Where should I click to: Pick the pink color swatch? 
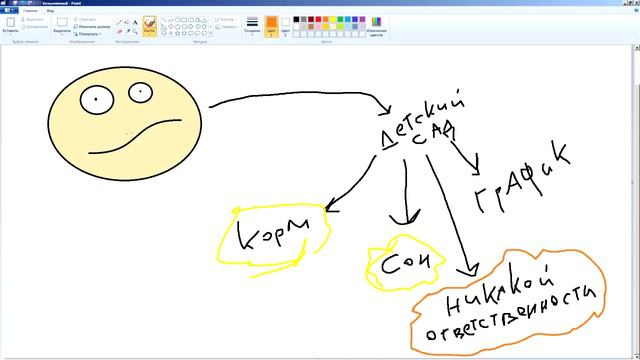tap(318, 27)
